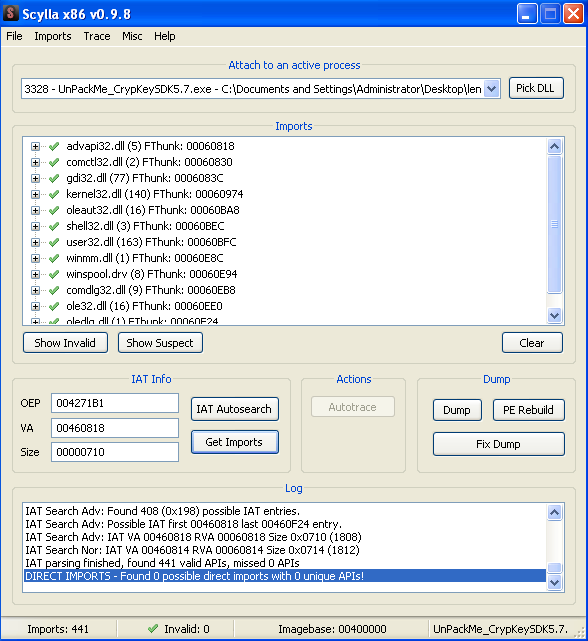Screen dimensions: 588x641
Task: Expand the winspool.drv import node
Action: pos(36,274)
